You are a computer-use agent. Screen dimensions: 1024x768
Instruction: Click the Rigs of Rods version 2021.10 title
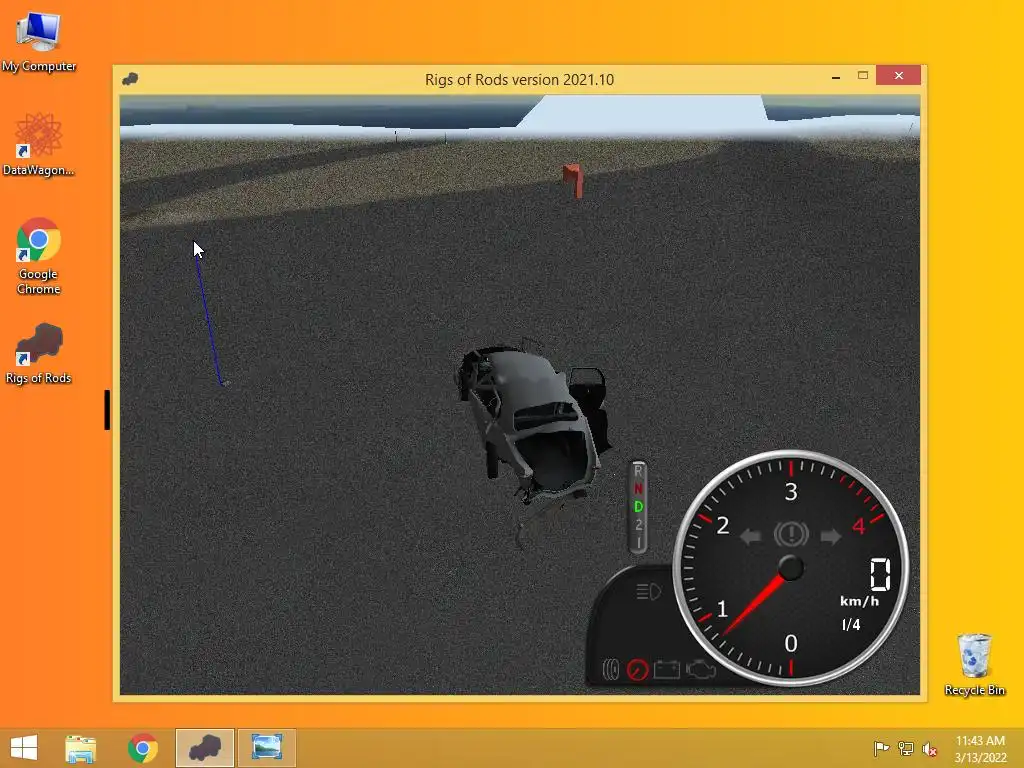(519, 80)
